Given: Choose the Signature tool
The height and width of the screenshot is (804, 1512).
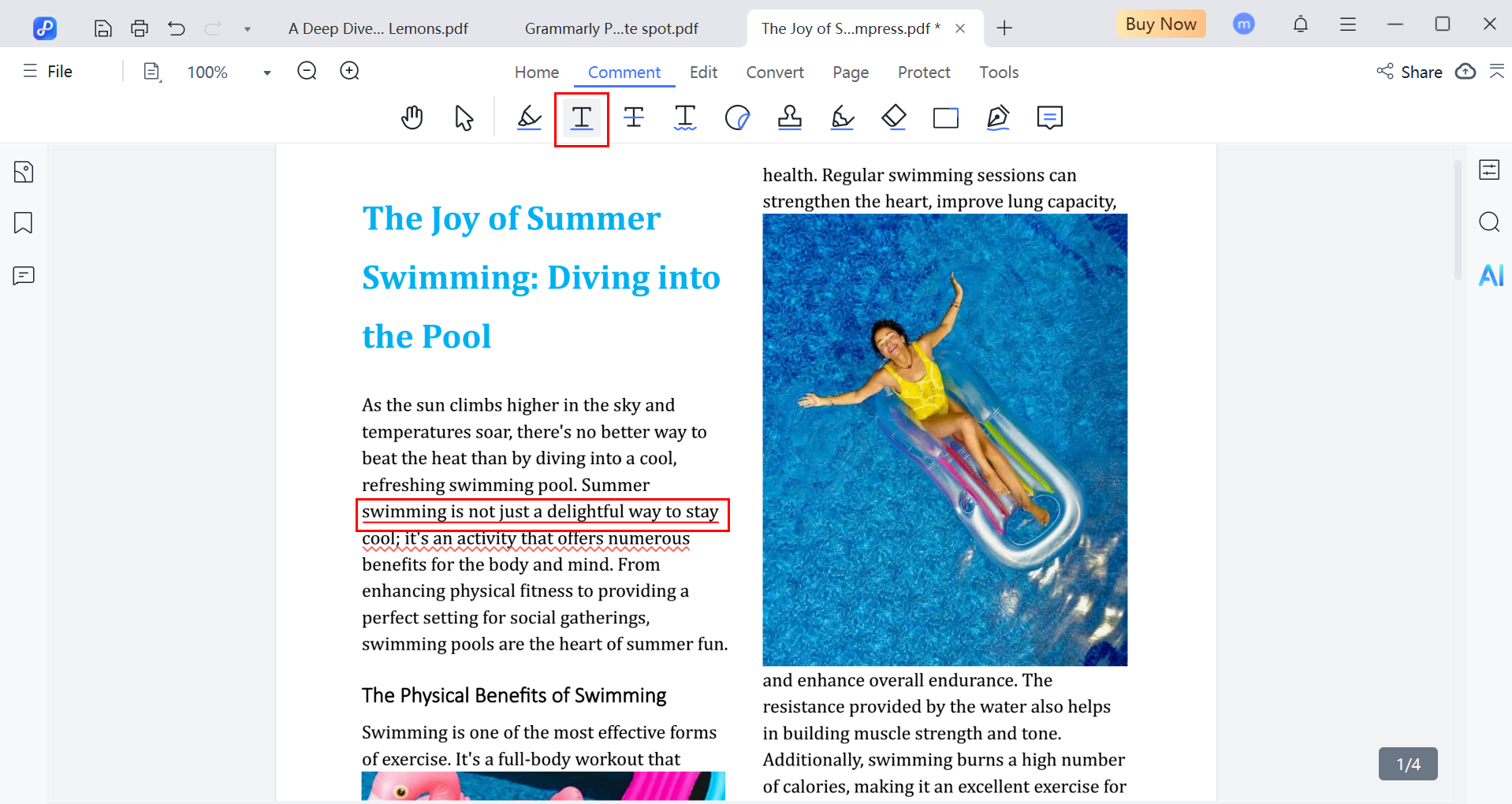Looking at the screenshot, I should tap(997, 117).
